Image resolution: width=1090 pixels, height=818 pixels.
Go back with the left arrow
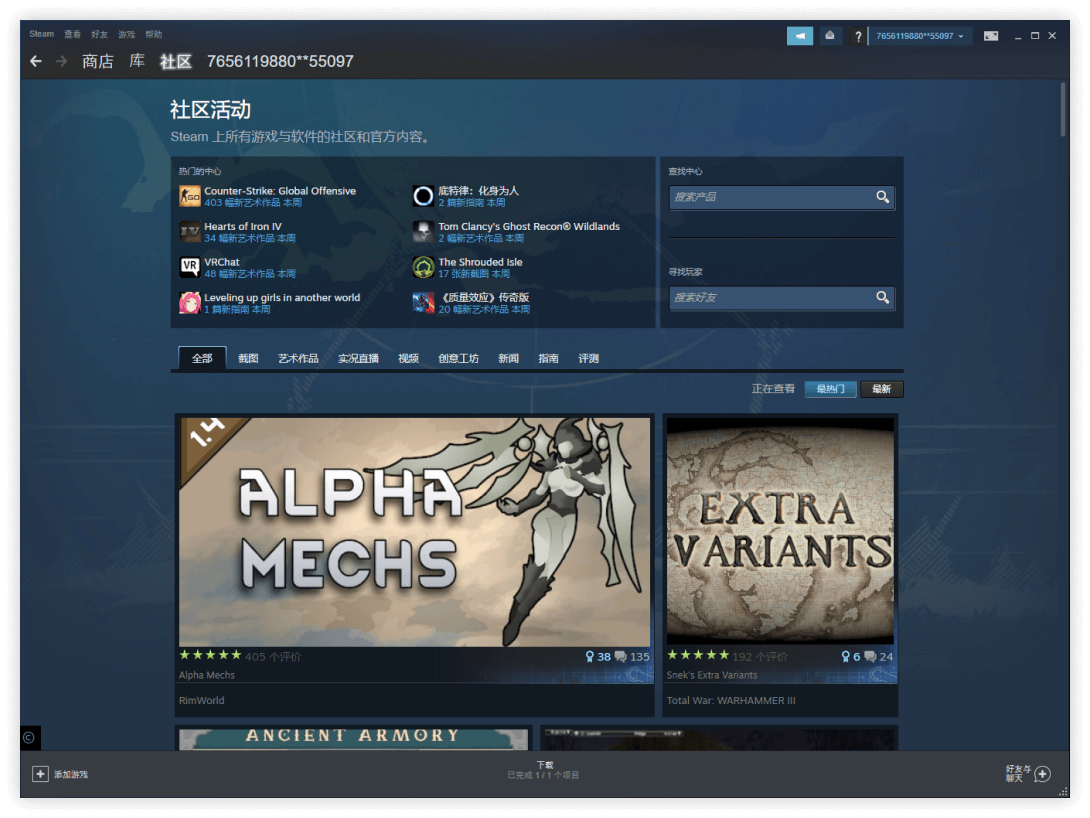(36, 61)
